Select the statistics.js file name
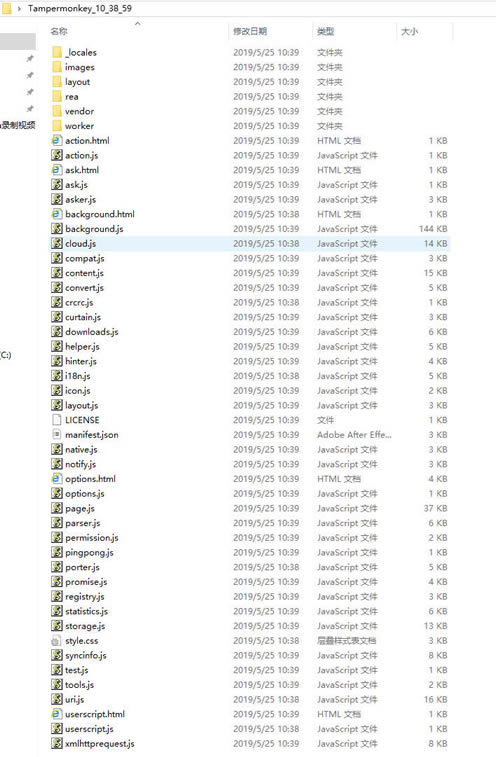The height and width of the screenshot is (757, 496). (x=86, y=611)
